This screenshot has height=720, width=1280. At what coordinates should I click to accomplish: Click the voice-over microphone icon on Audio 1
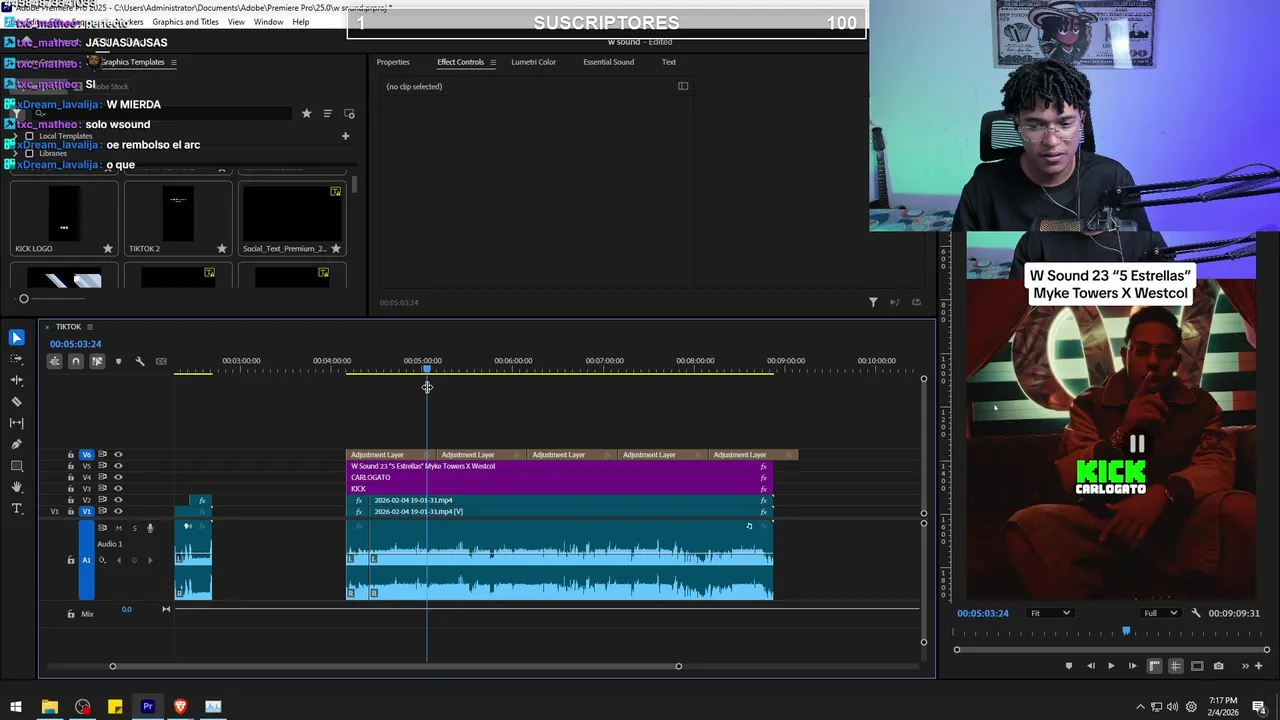(150, 528)
